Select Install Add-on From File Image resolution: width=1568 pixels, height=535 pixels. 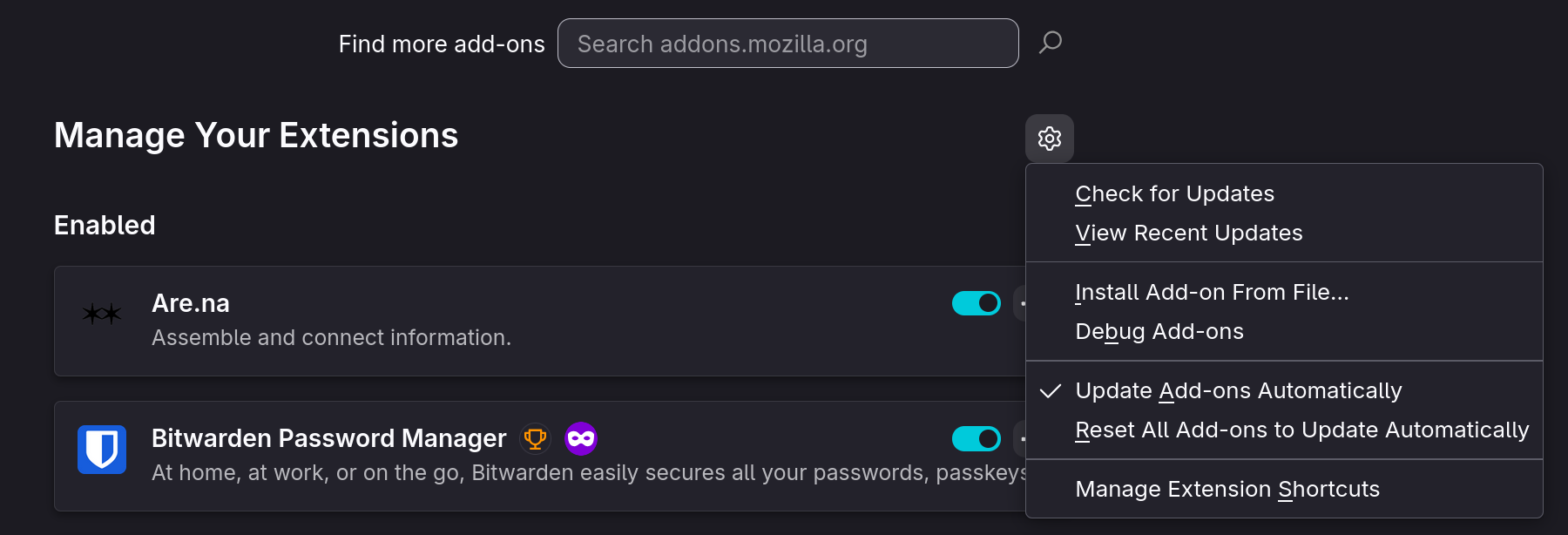click(x=1211, y=292)
